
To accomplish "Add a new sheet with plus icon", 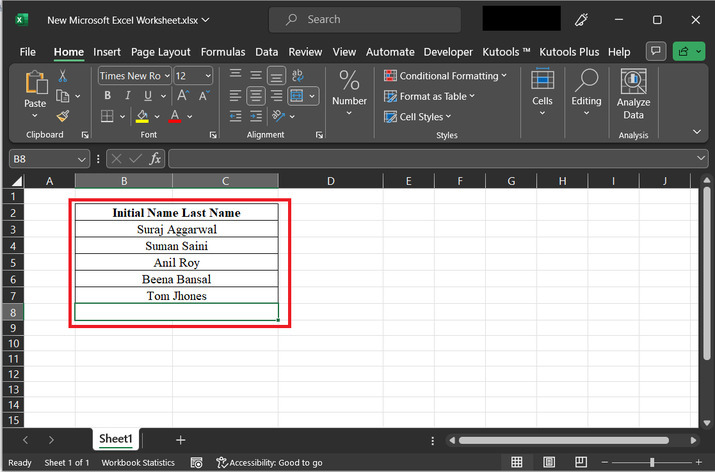I will [x=181, y=440].
